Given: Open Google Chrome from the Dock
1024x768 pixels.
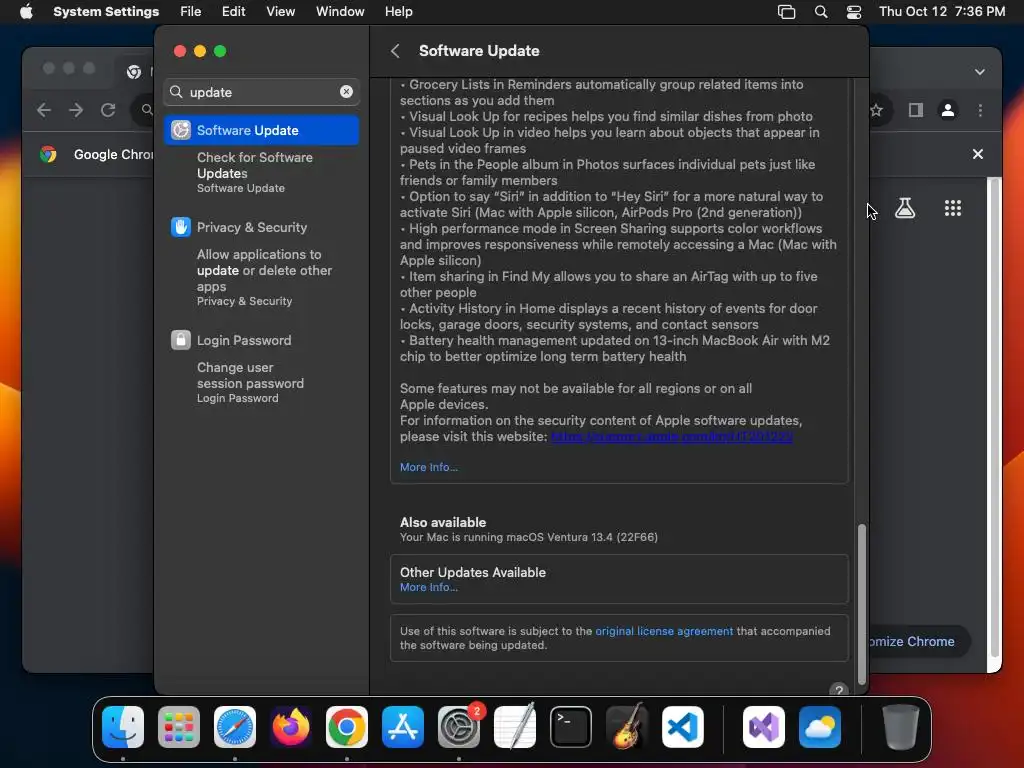Looking at the screenshot, I should pyautogui.click(x=347, y=727).
